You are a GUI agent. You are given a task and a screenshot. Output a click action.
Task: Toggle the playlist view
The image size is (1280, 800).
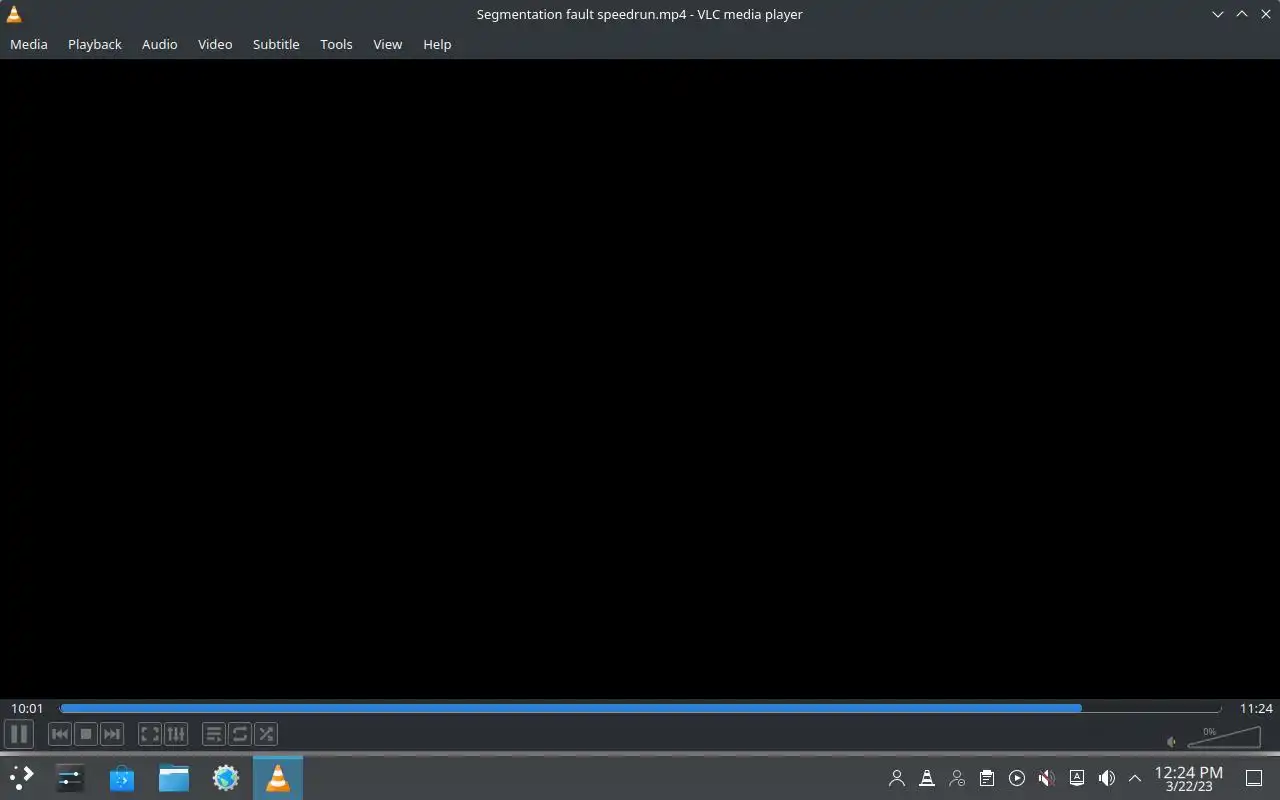click(x=214, y=734)
